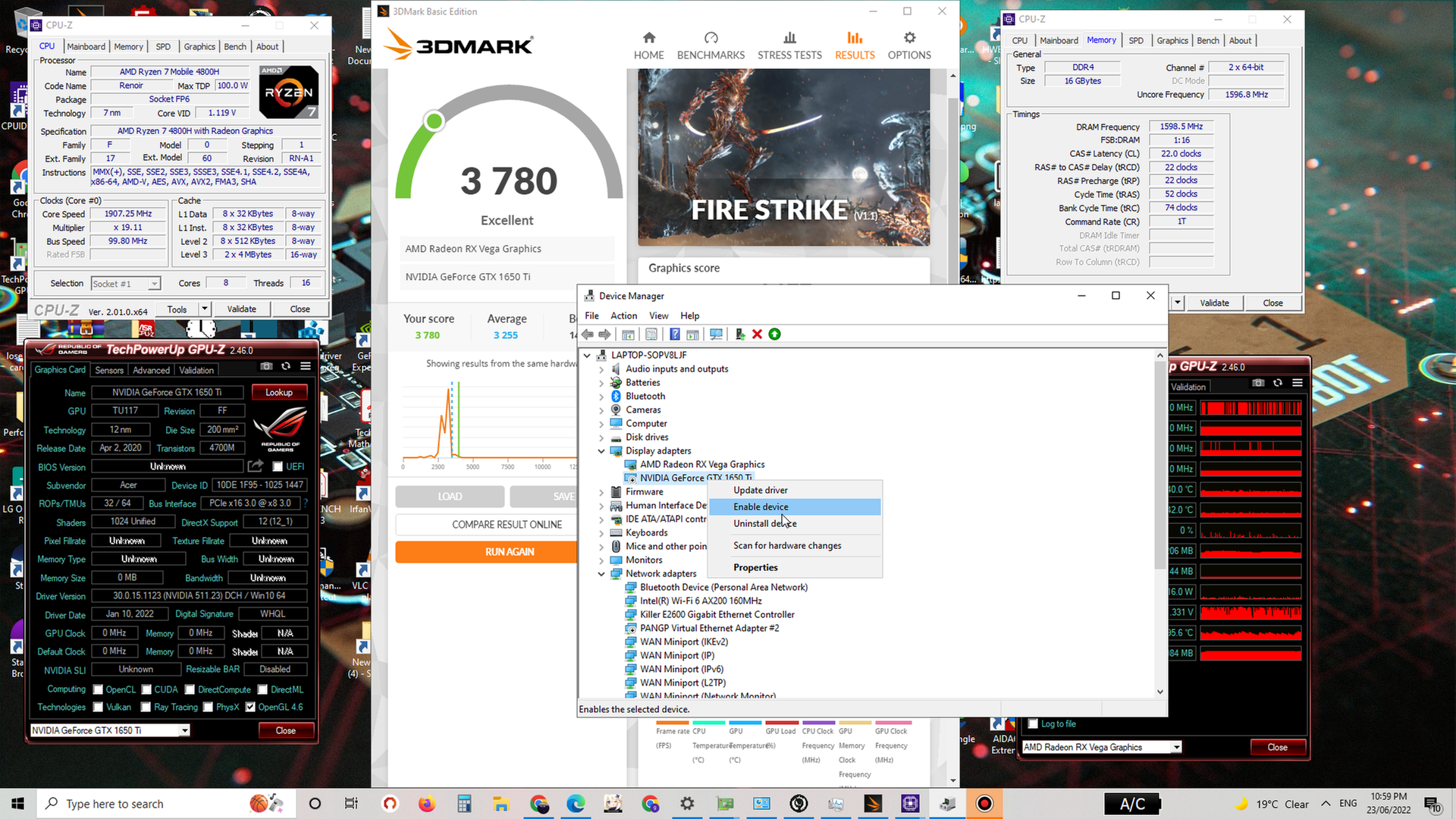Open SPD tab in right CPU-Z window

click(x=1135, y=40)
